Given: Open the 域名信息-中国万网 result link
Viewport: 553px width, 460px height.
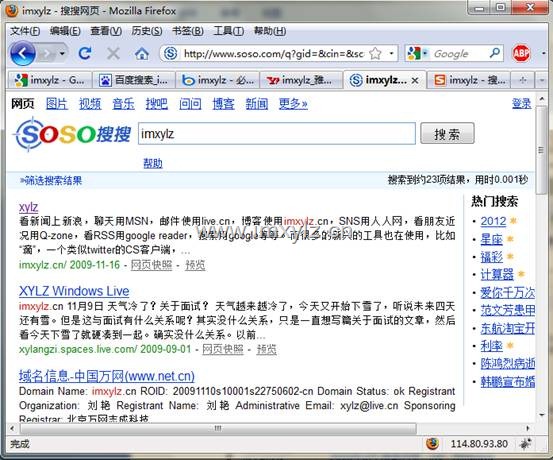Looking at the screenshot, I should tap(107, 376).
